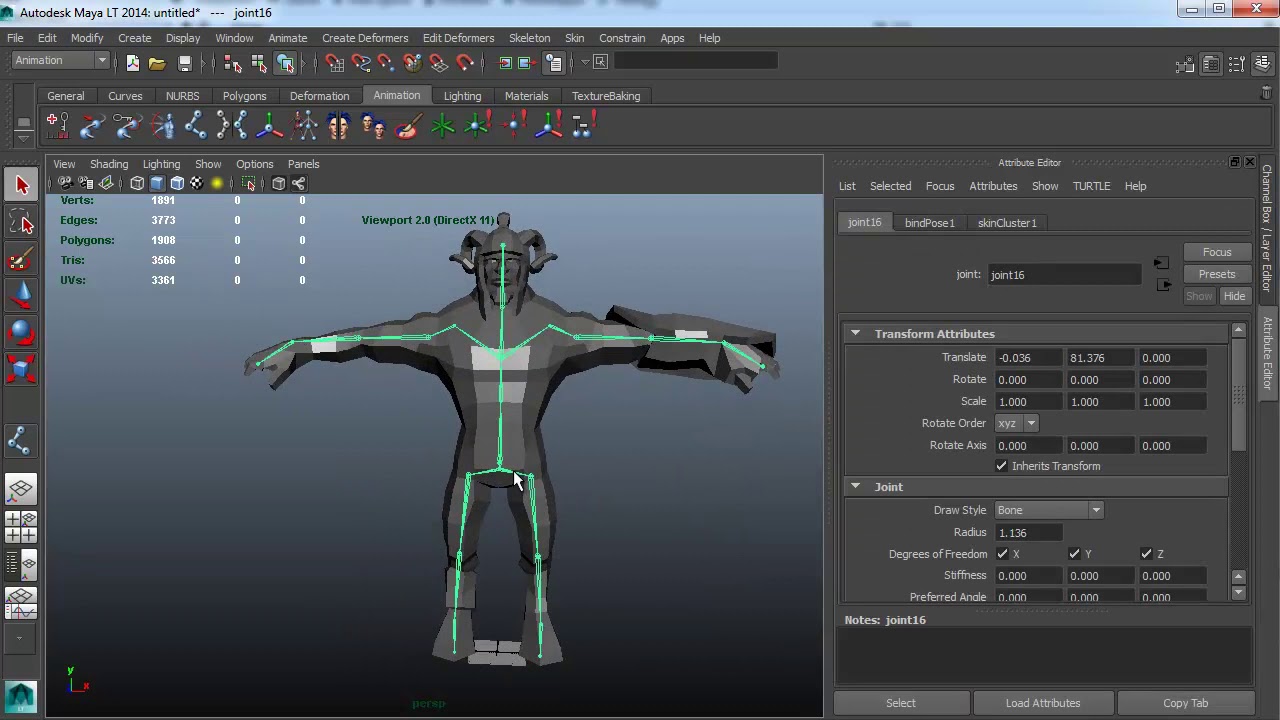Click the Joint Tool shelf icon
The height and width of the screenshot is (720, 1280).
coord(195,126)
